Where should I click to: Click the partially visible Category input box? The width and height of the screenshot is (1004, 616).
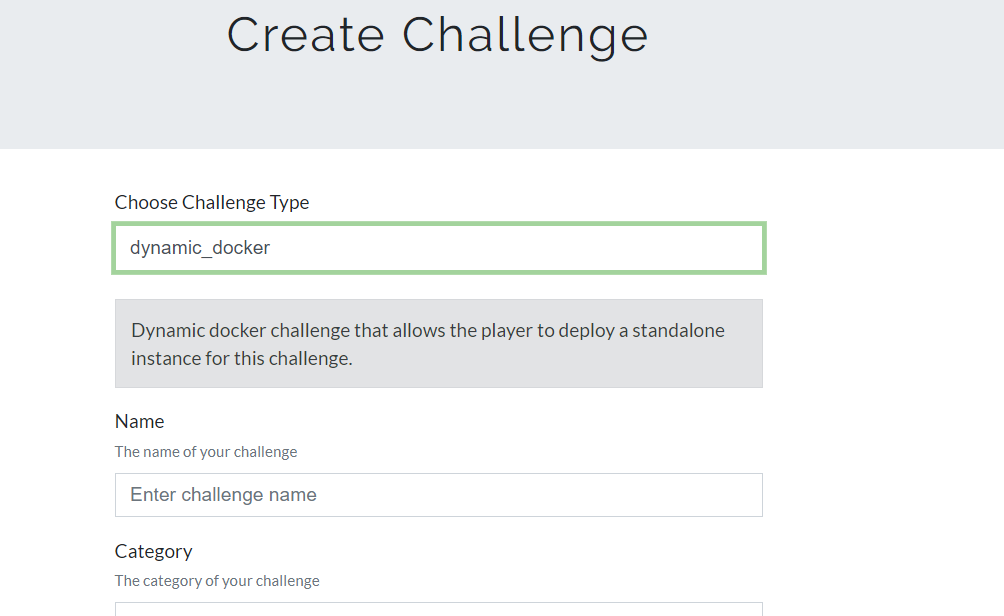tap(439, 609)
